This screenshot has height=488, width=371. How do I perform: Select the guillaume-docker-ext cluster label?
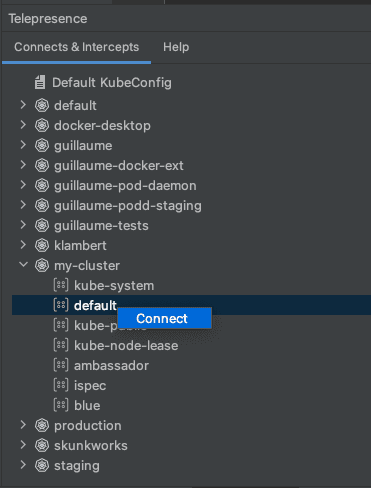(x=119, y=166)
